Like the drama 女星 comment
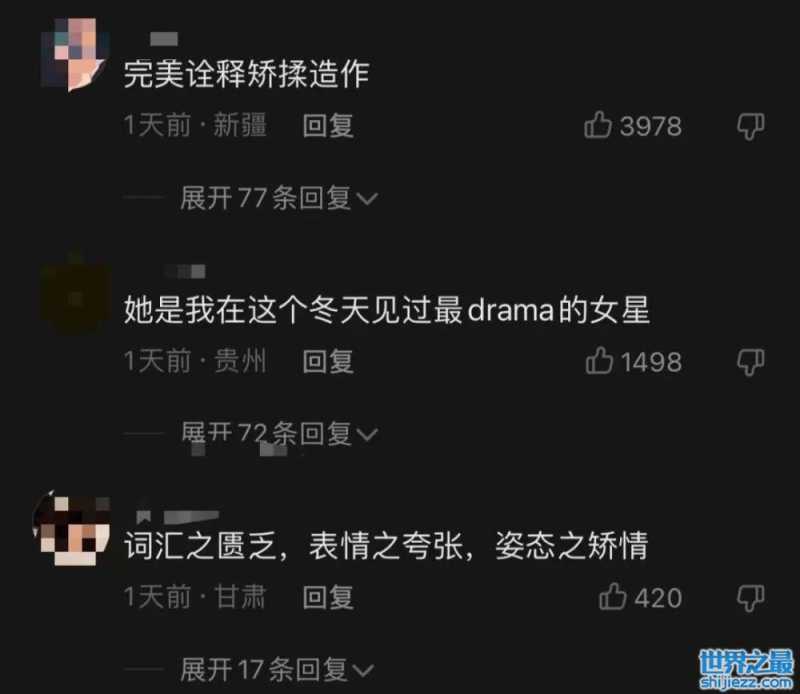Viewport: 800px width, 694px height. [599, 361]
